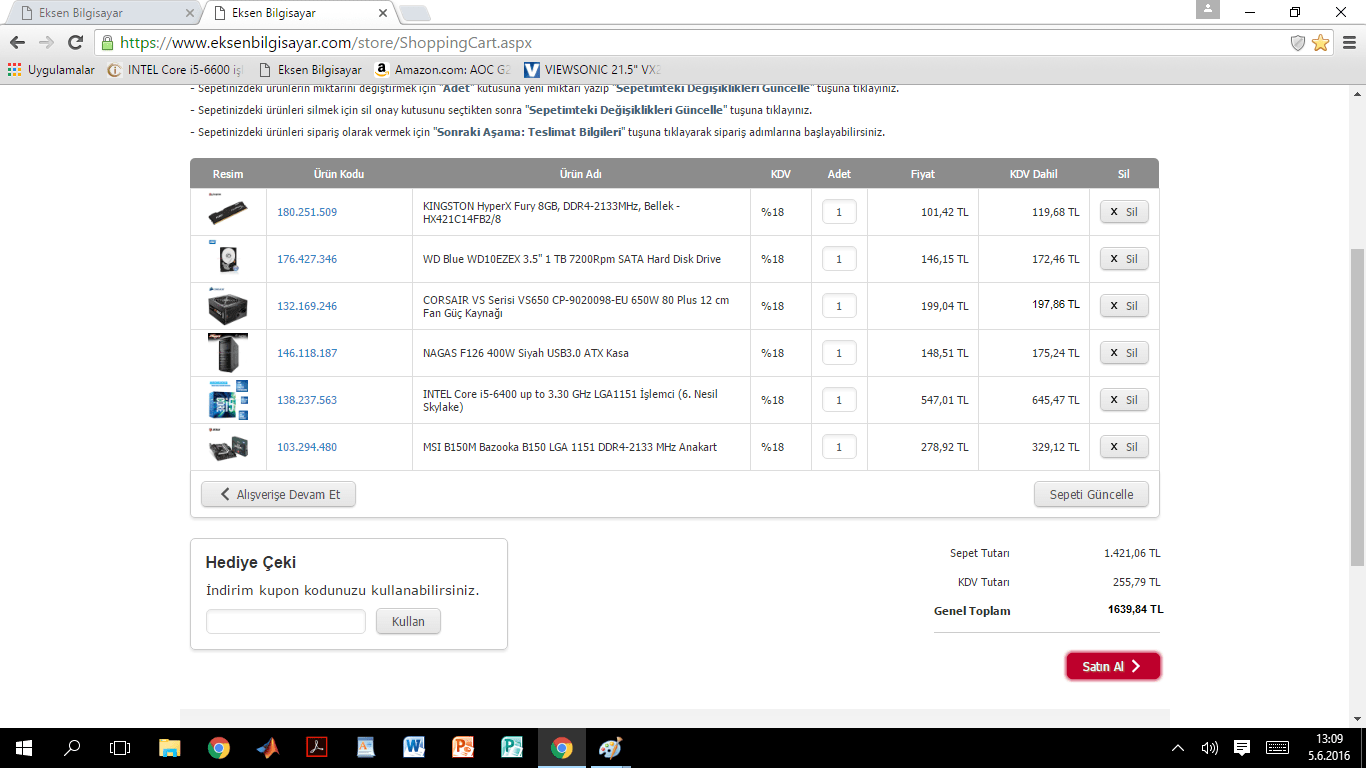Remove CORSAIR VS650 power supply with Sil

pyautogui.click(x=1124, y=306)
